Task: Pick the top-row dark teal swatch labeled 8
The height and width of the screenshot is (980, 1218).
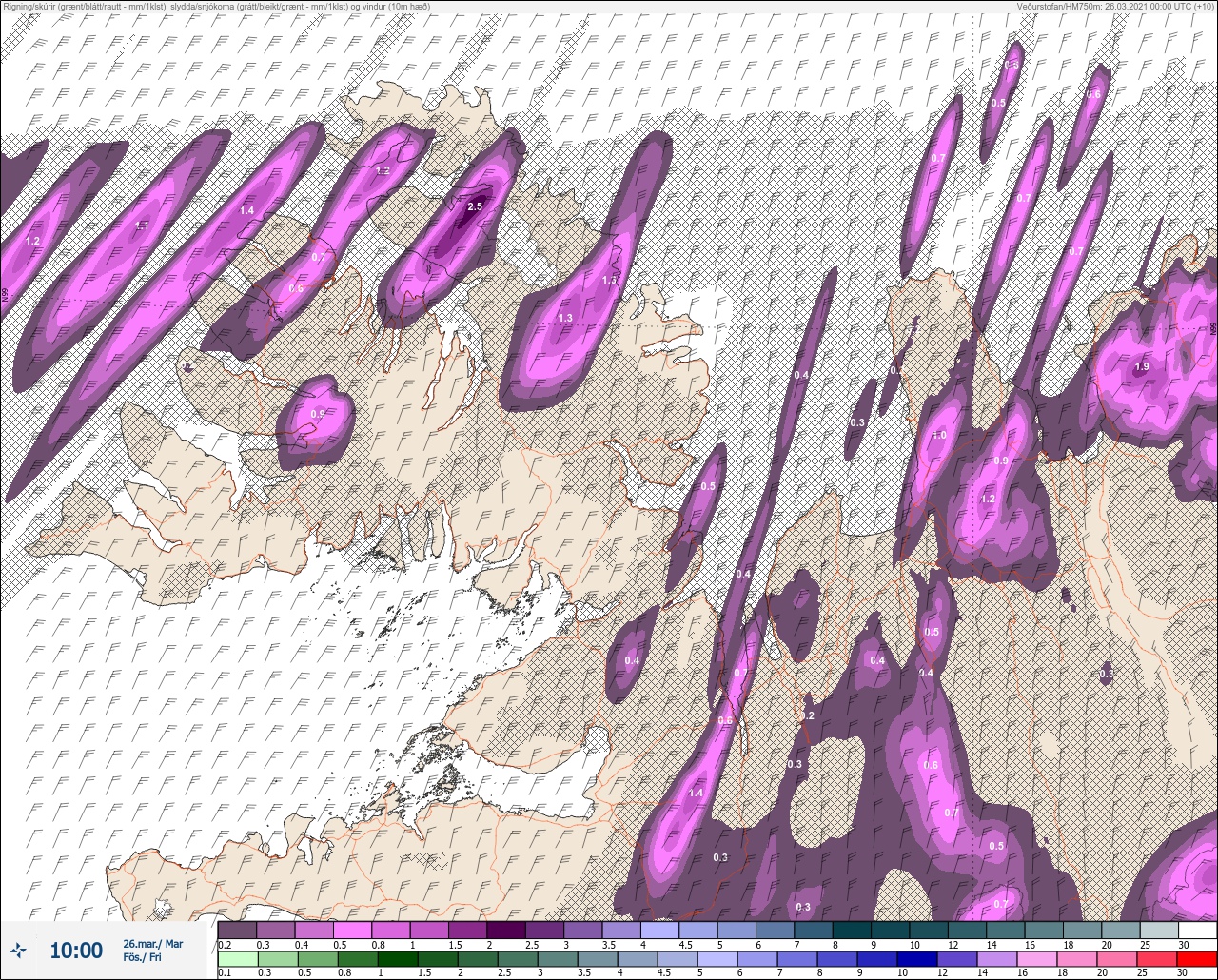Action: coord(852,930)
